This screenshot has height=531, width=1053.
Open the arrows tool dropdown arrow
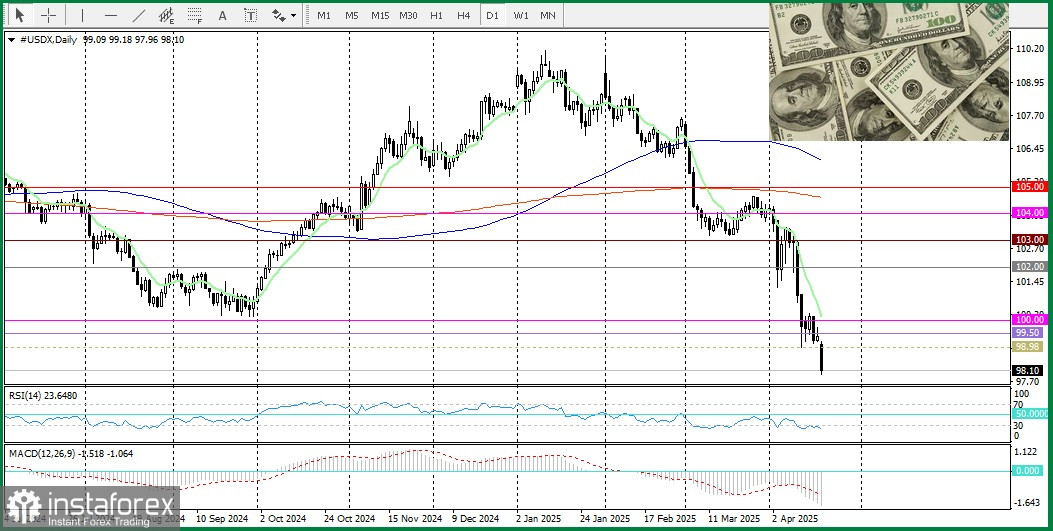pyautogui.click(x=293, y=15)
